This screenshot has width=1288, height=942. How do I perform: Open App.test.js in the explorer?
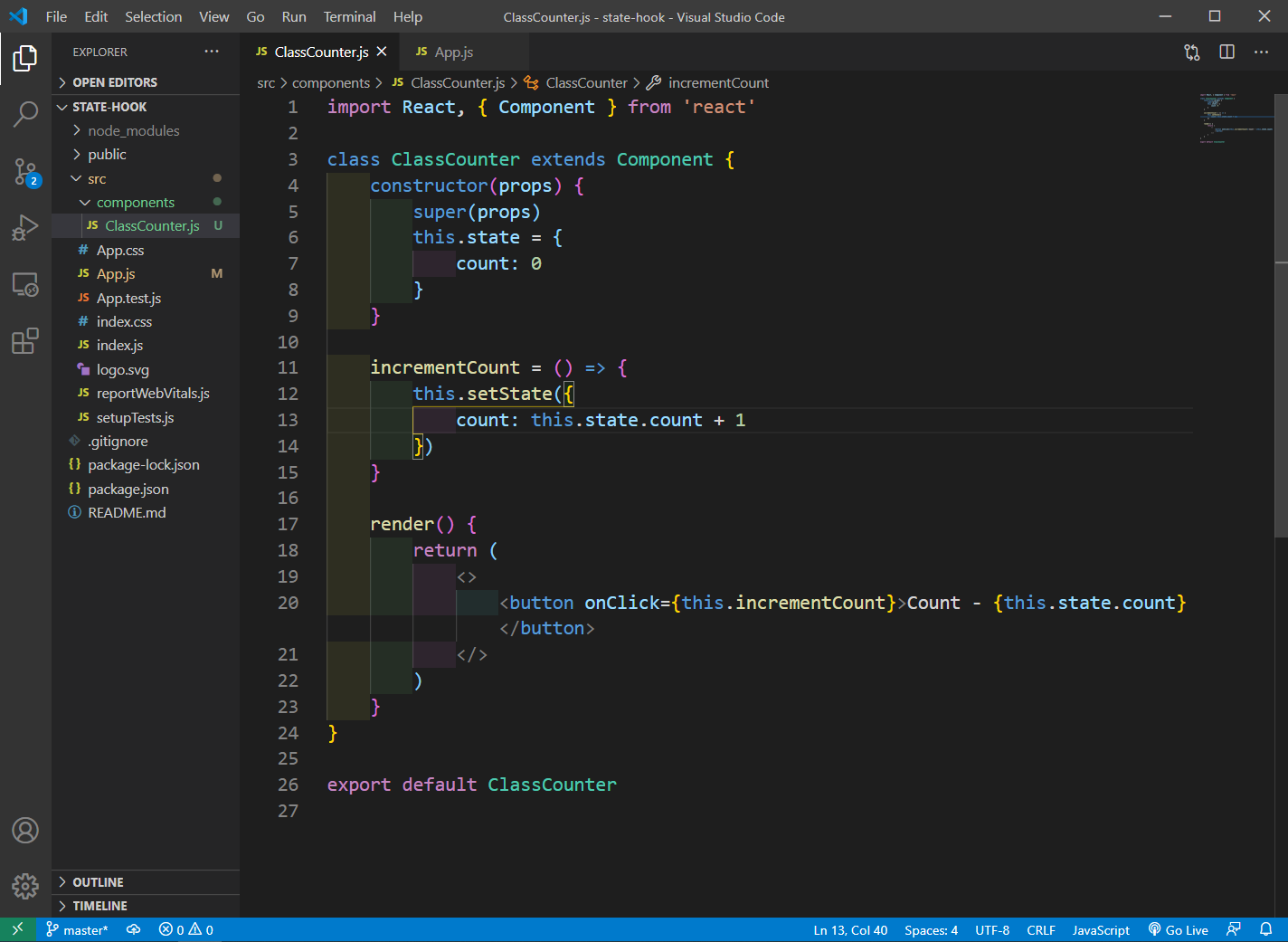point(146,299)
